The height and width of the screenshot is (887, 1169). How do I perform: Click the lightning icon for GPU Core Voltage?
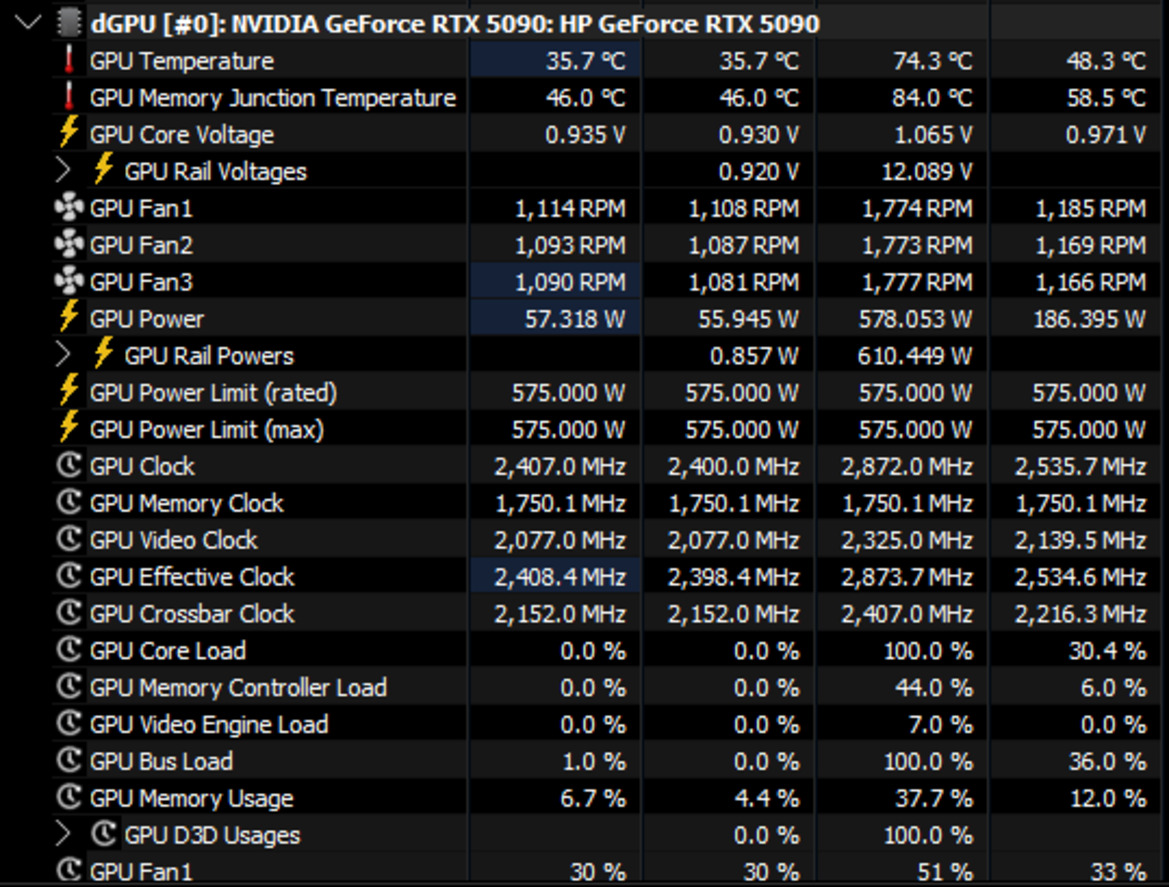pos(69,133)
